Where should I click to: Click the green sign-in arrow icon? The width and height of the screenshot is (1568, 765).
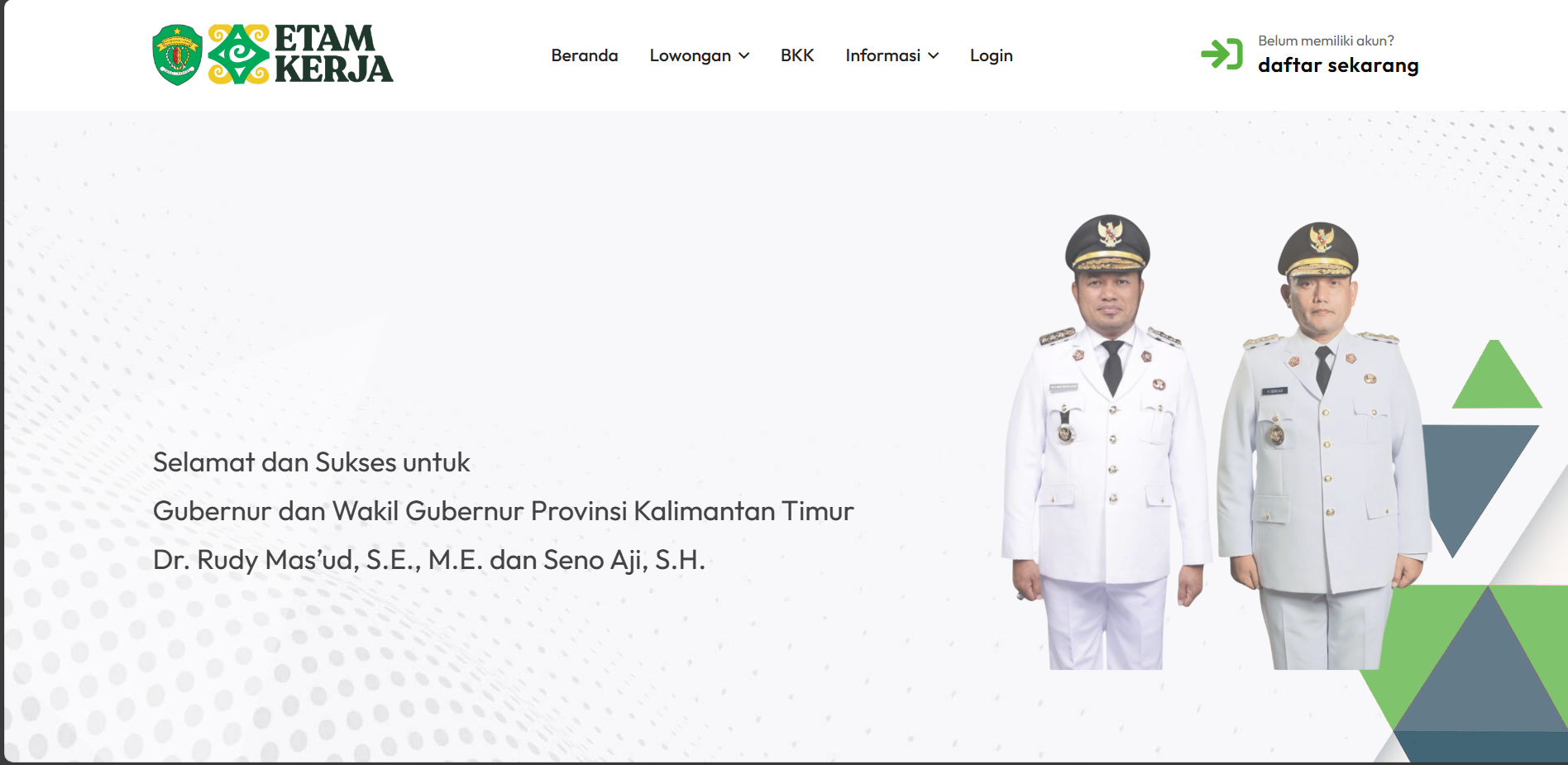point(1222,54)
